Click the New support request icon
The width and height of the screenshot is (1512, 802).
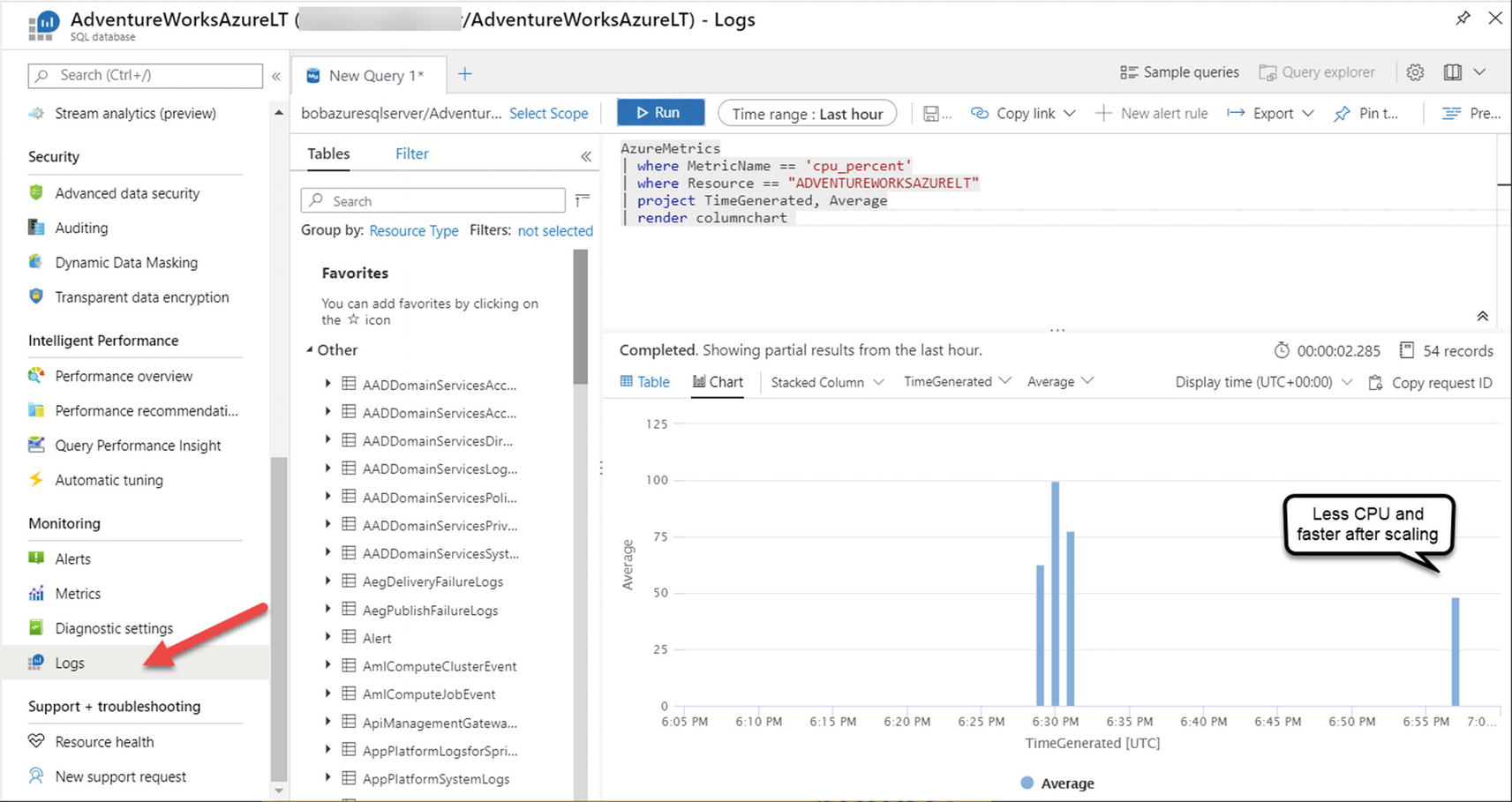click(36, 776)
